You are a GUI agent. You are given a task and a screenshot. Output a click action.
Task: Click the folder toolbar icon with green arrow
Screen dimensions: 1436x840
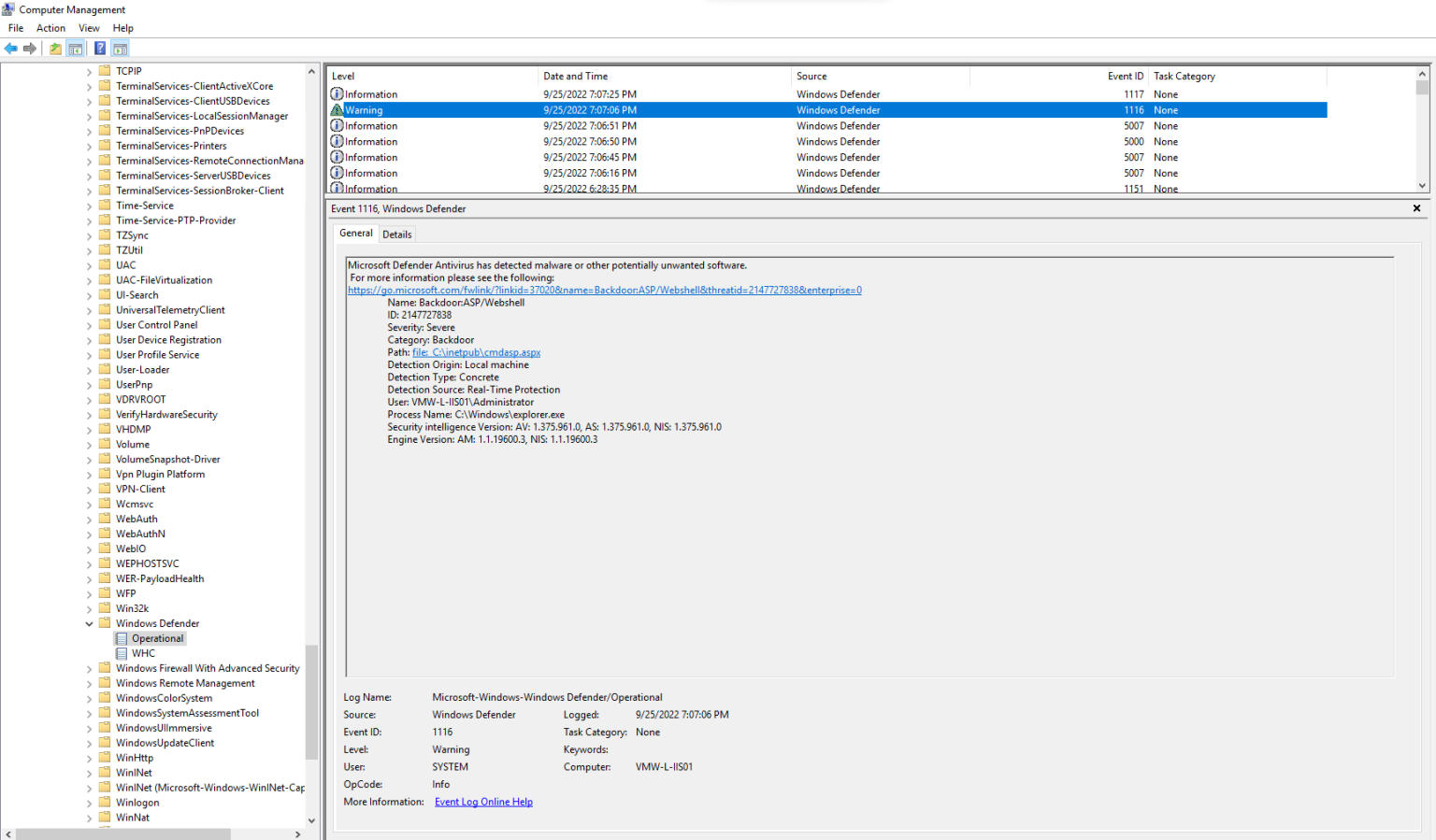[55, 48]
